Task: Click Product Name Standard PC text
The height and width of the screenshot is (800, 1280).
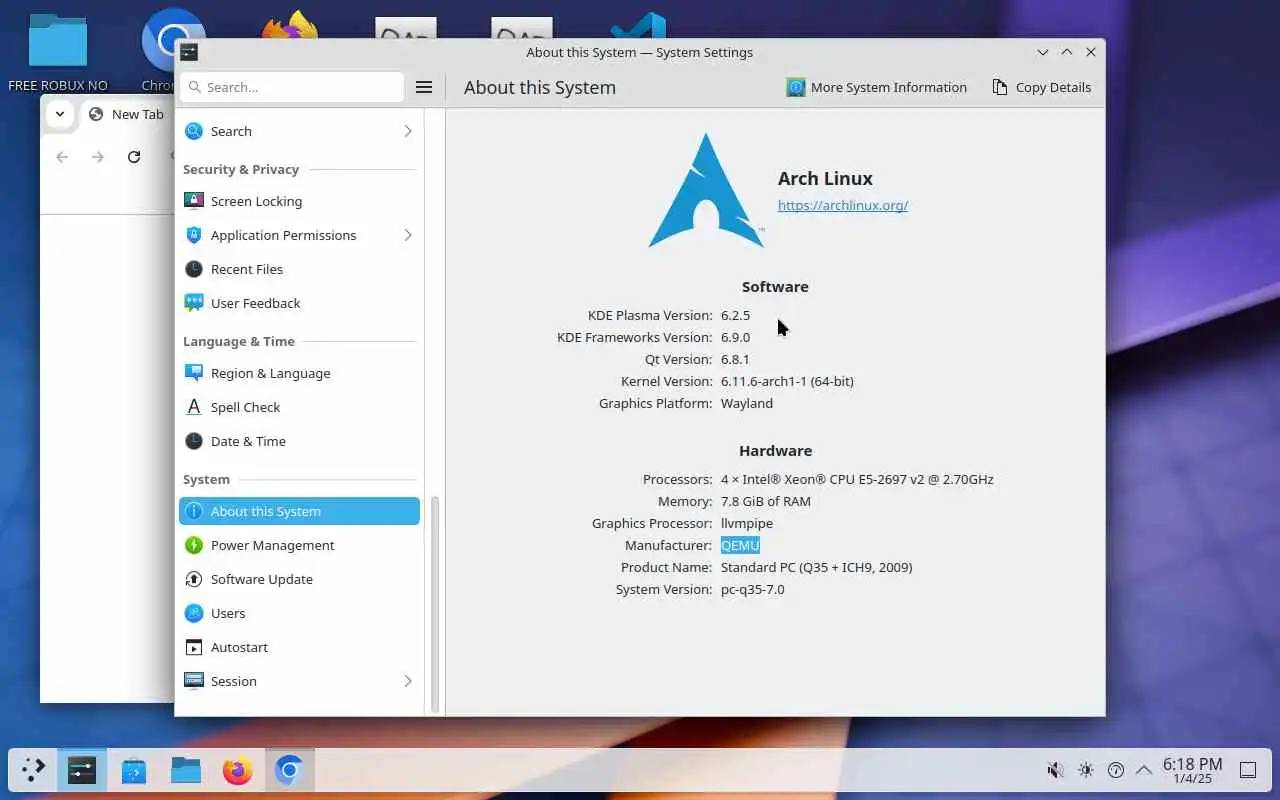Action: (817, 567)
